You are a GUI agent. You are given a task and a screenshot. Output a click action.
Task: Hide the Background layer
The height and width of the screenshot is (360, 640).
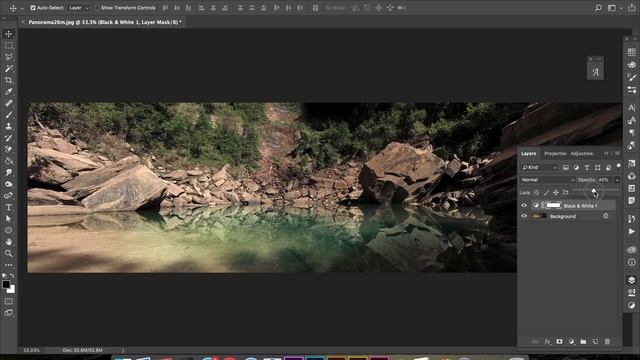coord(524,216)
